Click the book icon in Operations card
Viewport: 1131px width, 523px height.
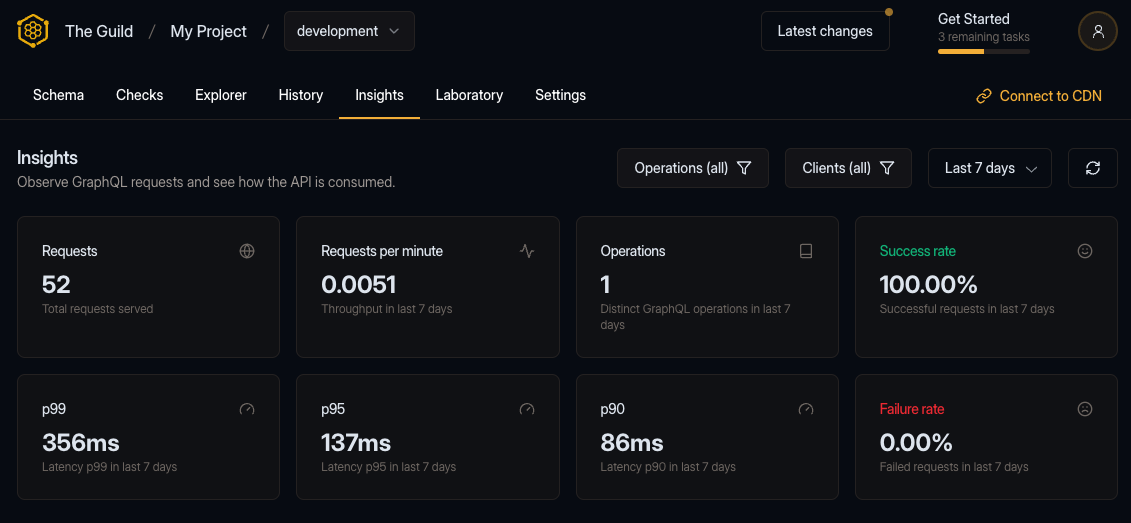click(806, 251)
